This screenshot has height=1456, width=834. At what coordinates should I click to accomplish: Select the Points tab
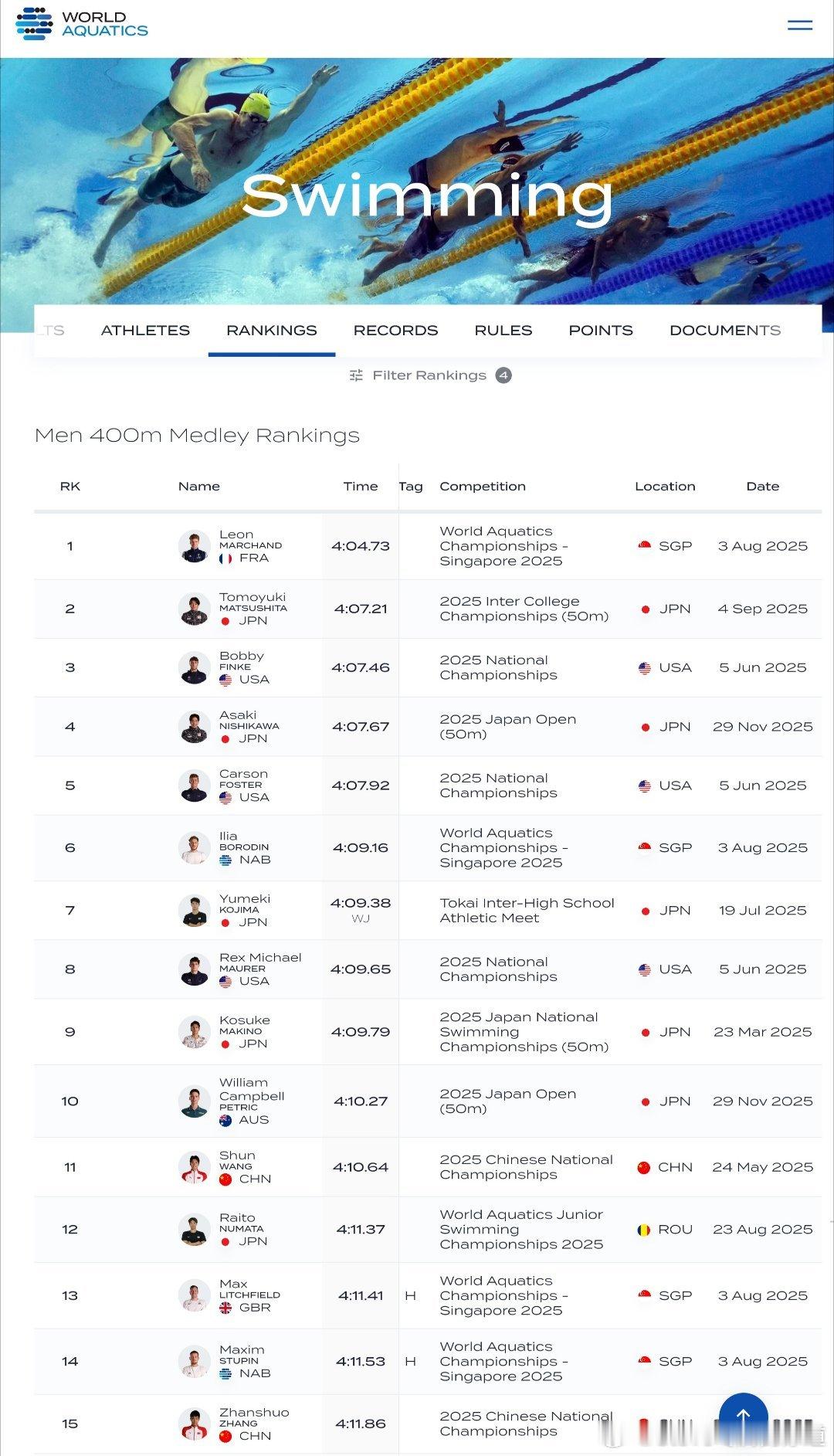[x=601, y=331]
